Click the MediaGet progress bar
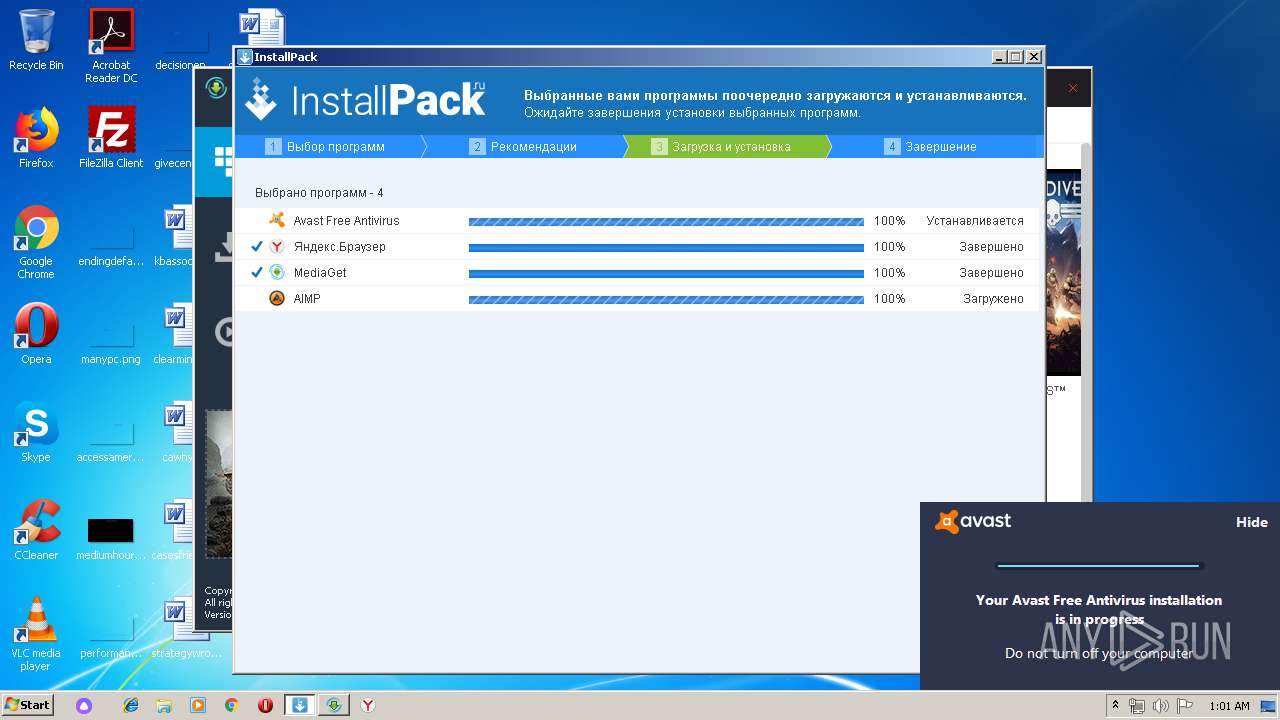The width and height of the screenshot is (1280, 720). click(666, 273)
